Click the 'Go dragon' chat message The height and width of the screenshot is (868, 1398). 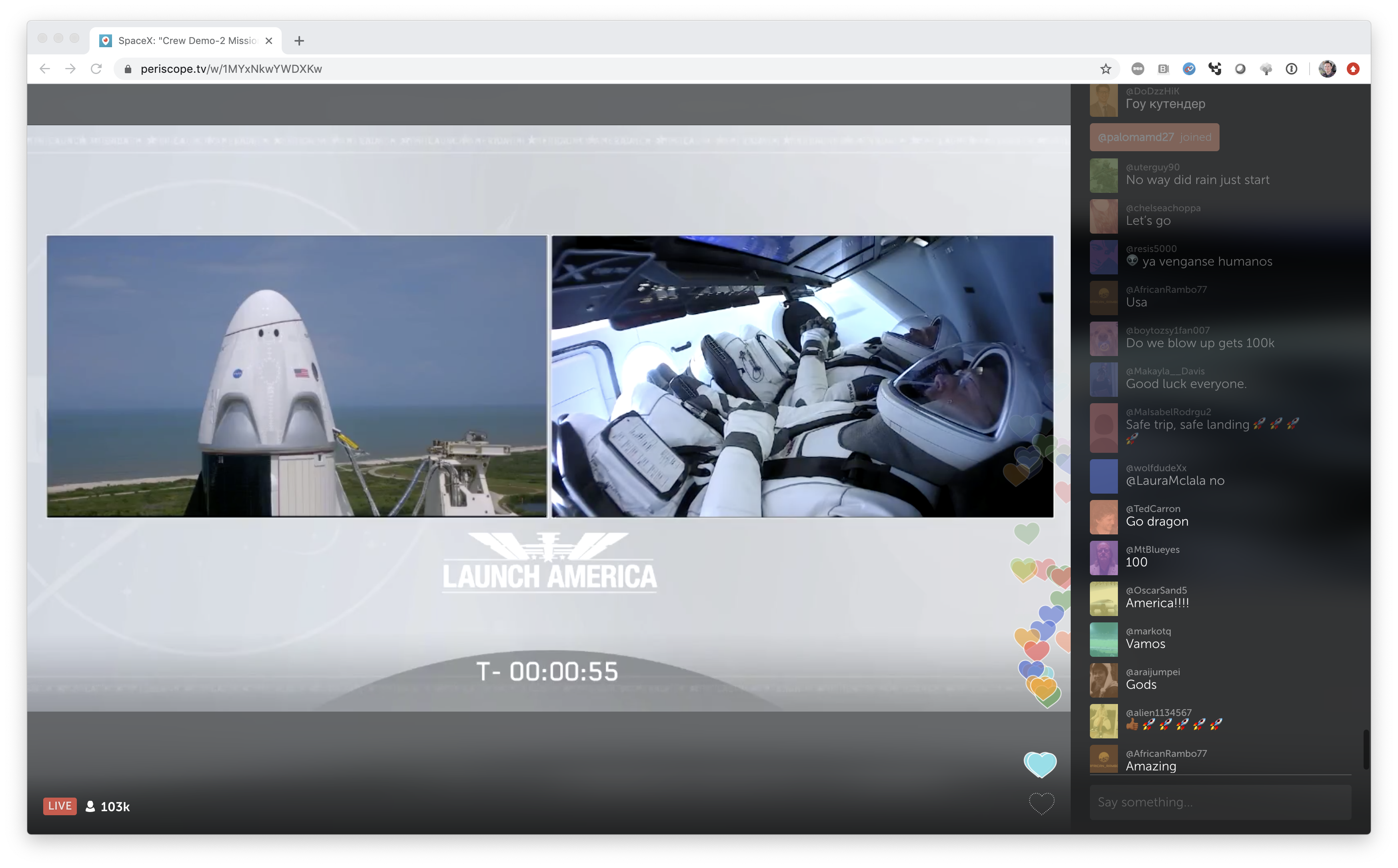[x=1157, y=522]
